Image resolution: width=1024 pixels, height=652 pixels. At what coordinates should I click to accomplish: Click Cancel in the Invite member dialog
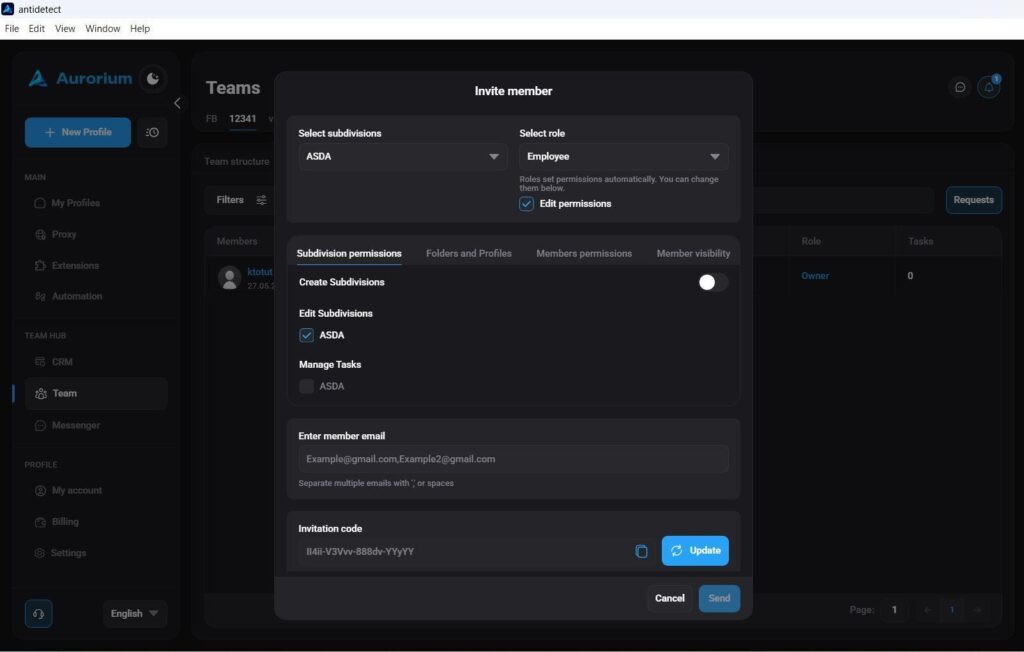(x=669, y=598)
